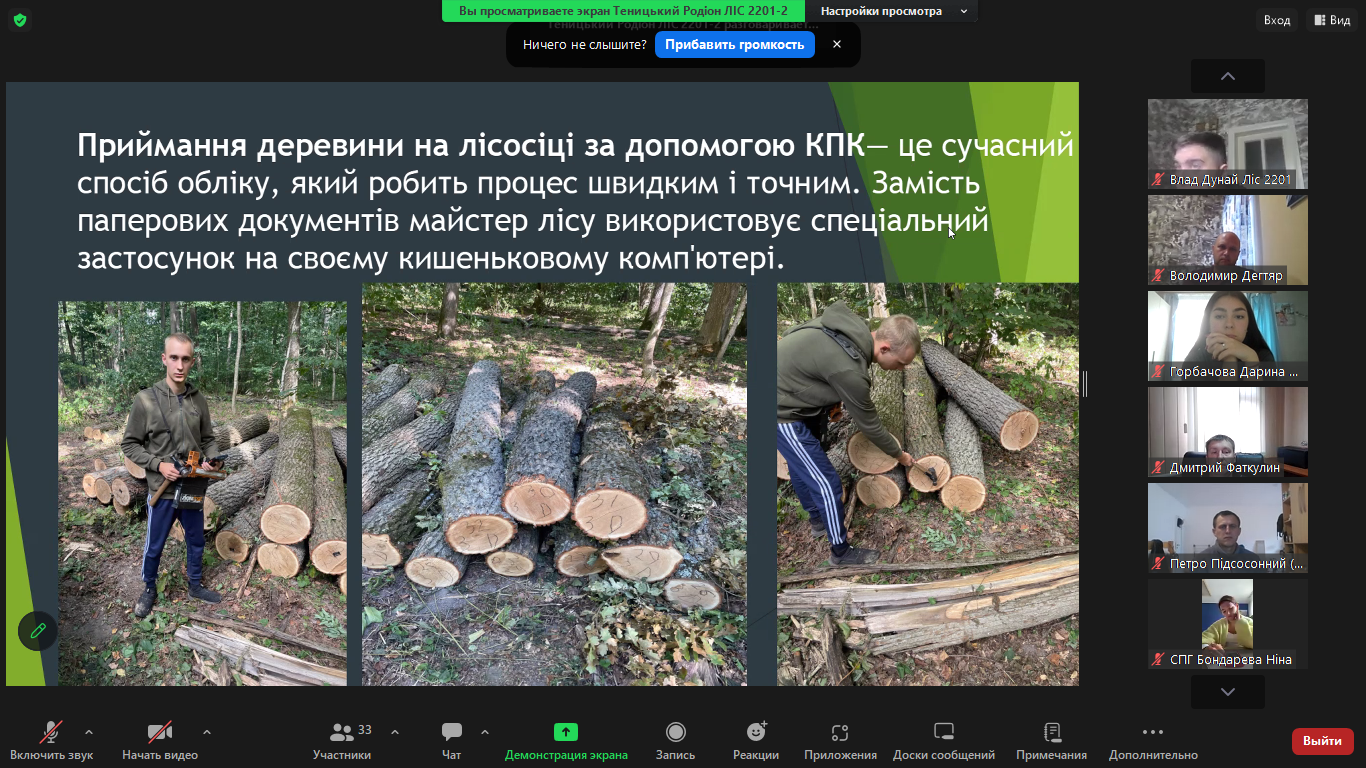
Task: Open Доски сообщений whiteboards
Action: point(944,740)
